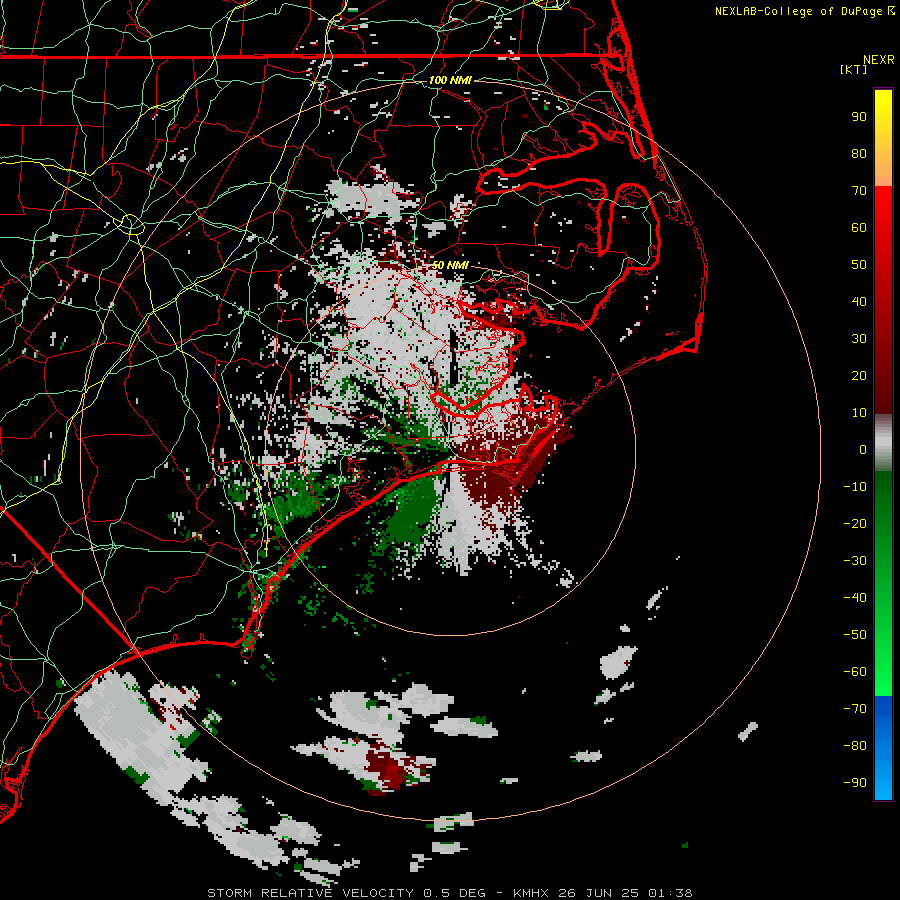The image size is (900, 900).
Task: Click the KMHX radar site identifier
Action: 532,893
